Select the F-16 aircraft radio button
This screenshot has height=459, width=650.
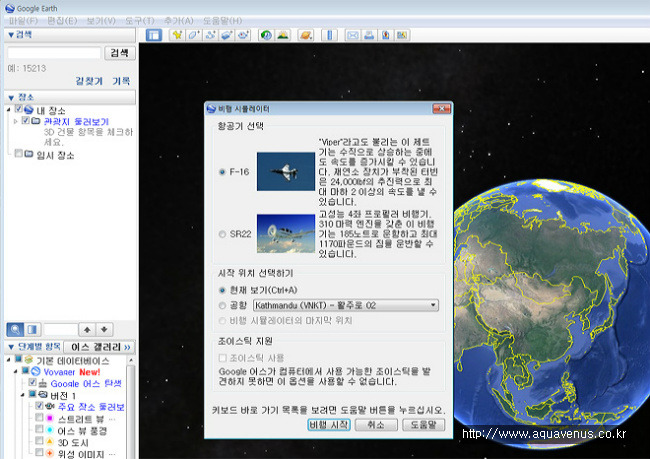pyautogui.click(x=222, y=172)
